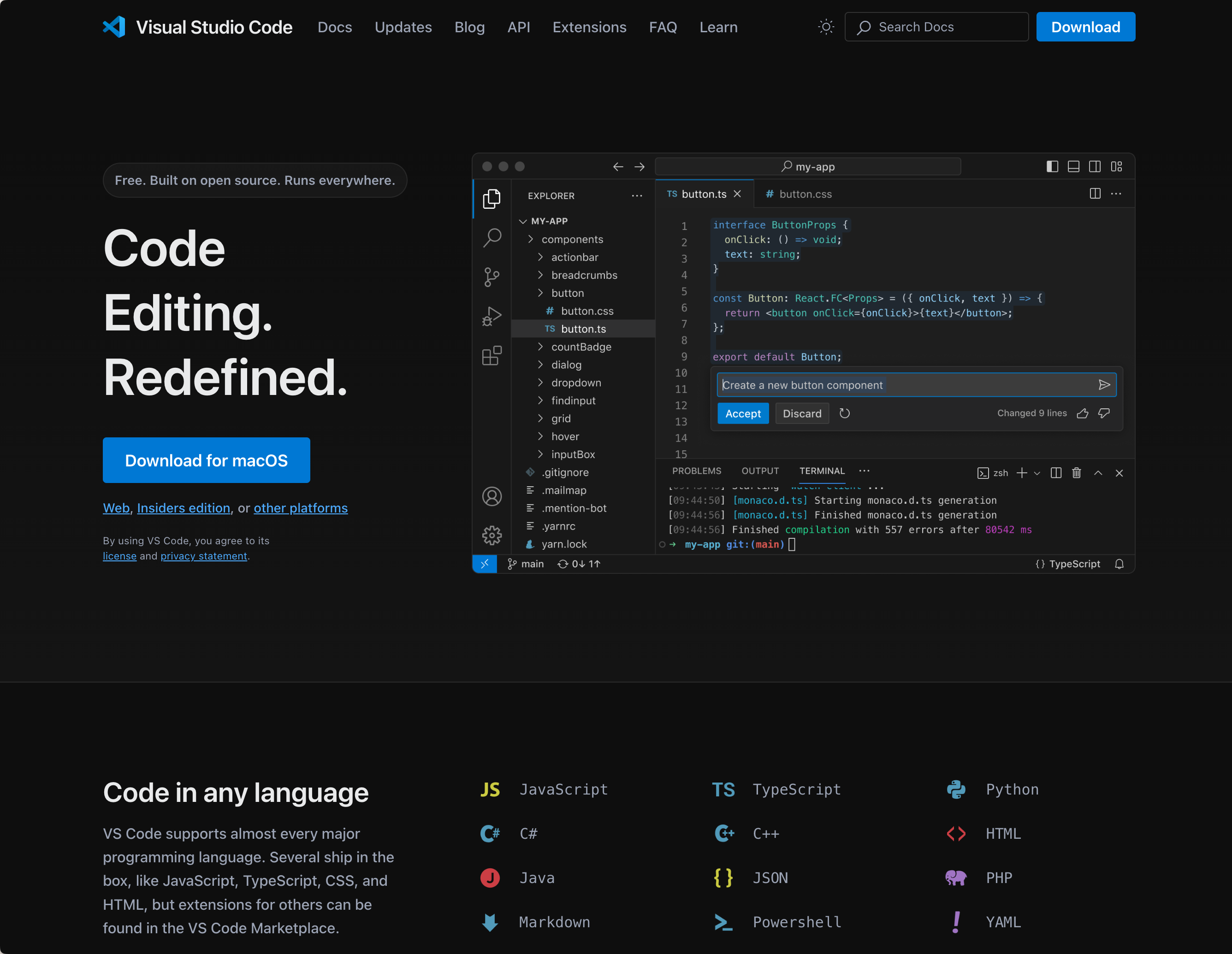The width and height of the screenshot is (1232, 954).
Task: Open the terminal profile dropdown chevron
Action: coord(1037,473)
